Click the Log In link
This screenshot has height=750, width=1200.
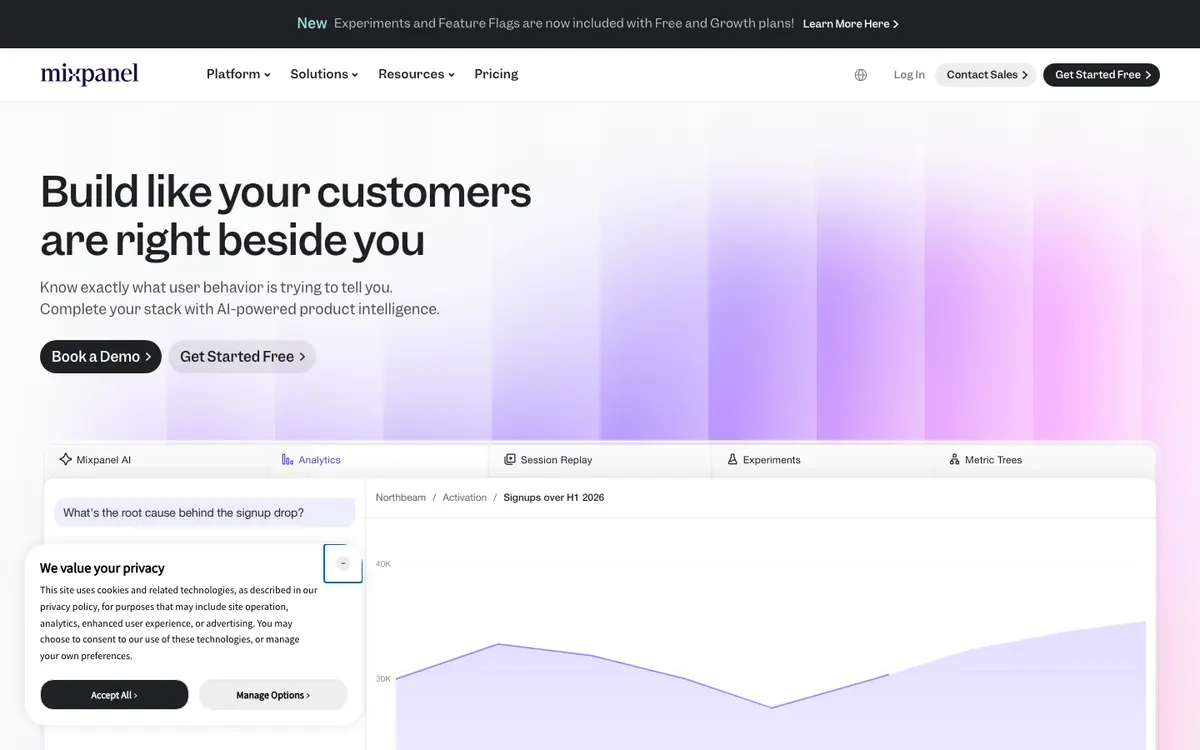tap(909, 75)
